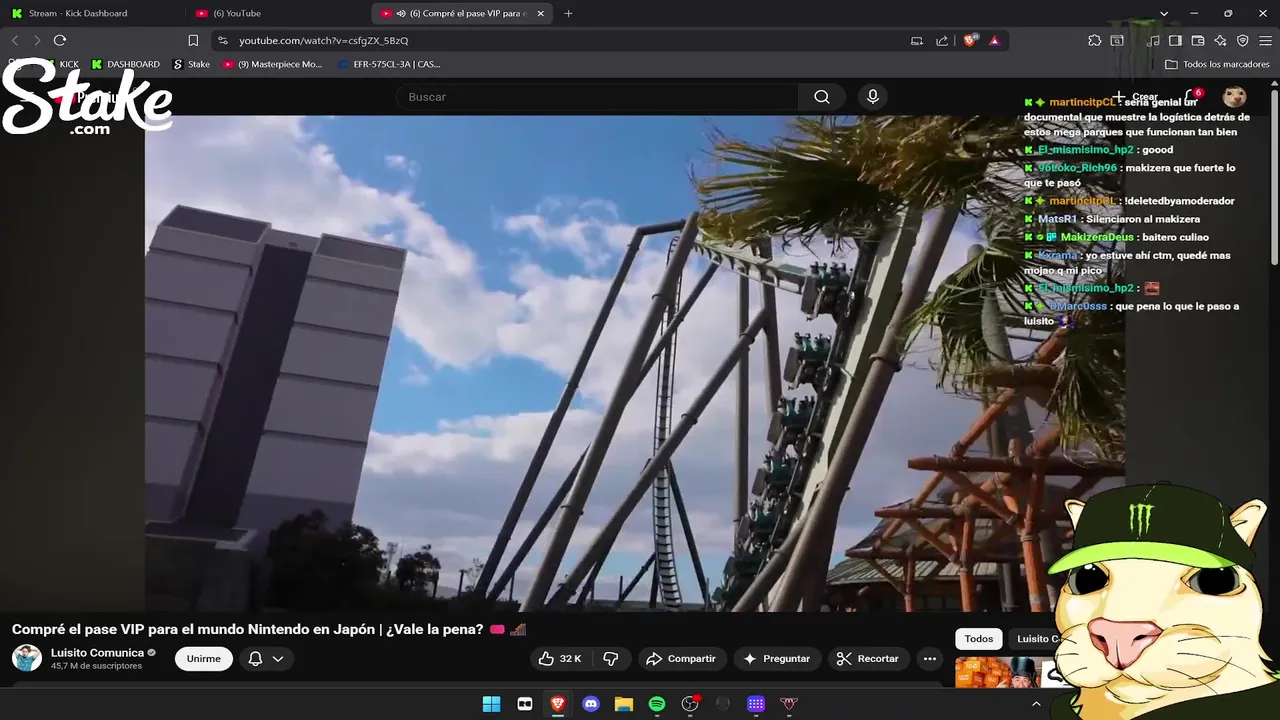Screen dimensions: 1280x720
Task: Open YouTube notifications bell with 6 badge
Action: point(1191,97)
